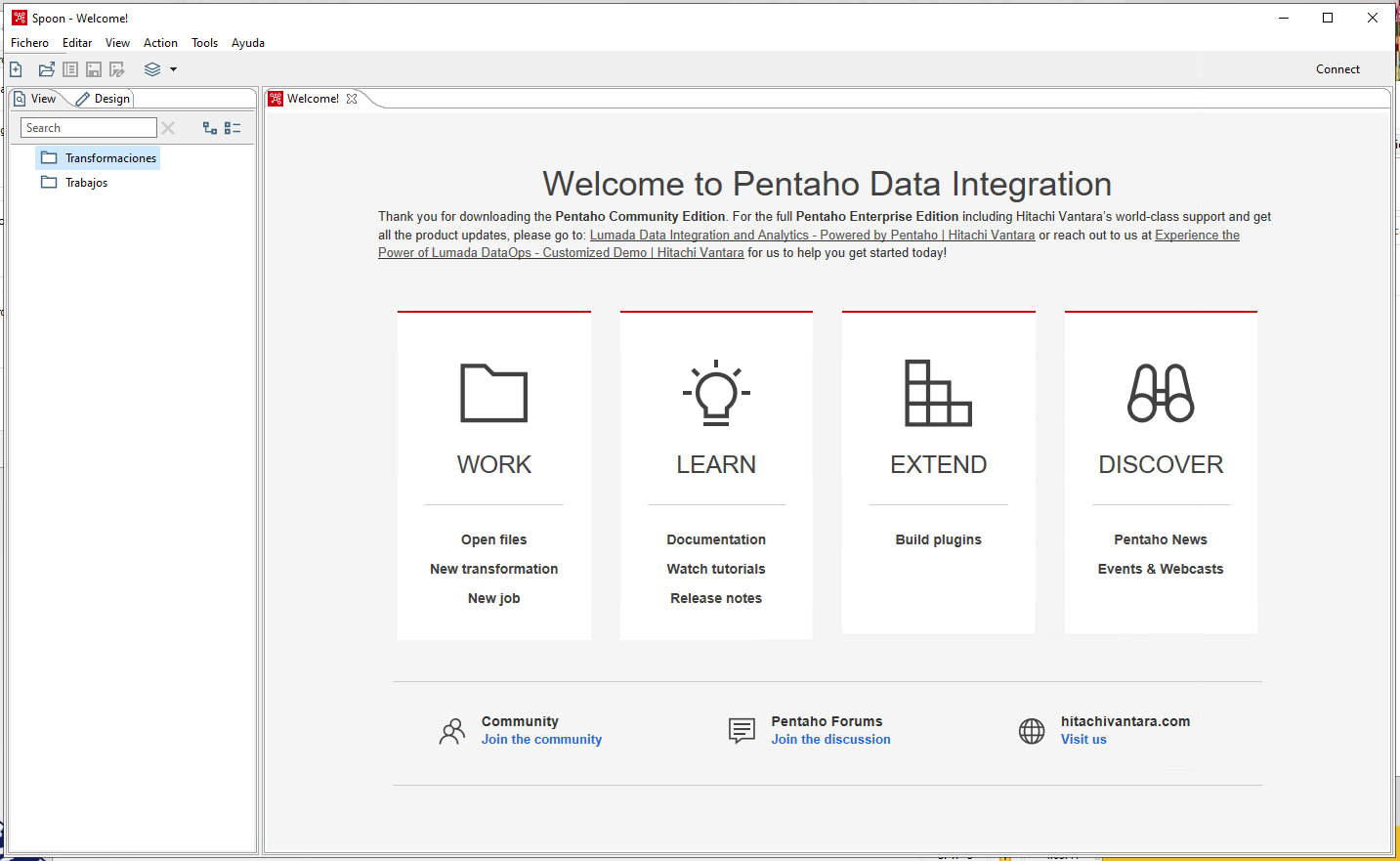Switch explorer to linked hierarchy view icon

pyautogui.click(x=210, y=127)
